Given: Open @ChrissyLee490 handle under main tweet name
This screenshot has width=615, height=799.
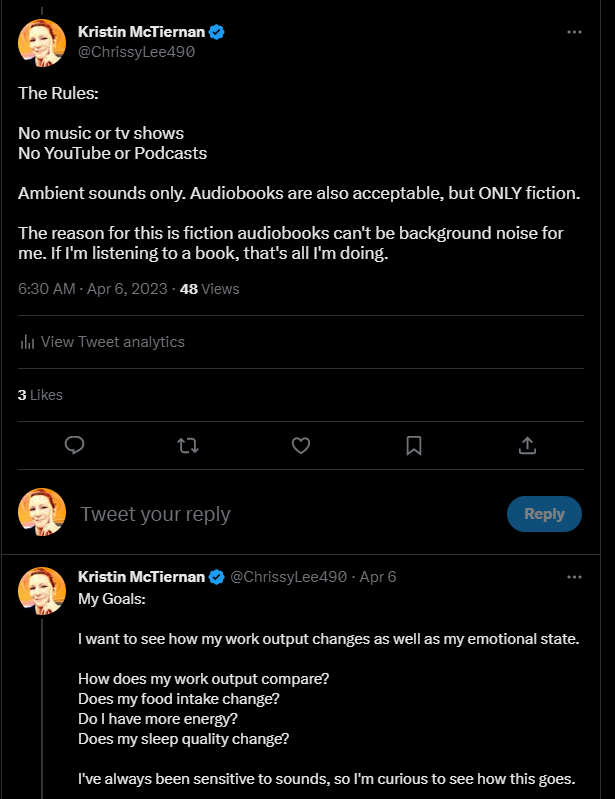Looking at the screenshot, I should tap(137, 52).
